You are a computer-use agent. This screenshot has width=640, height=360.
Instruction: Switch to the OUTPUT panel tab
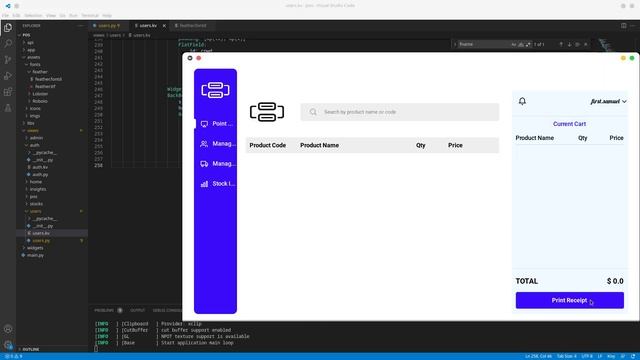pyautogui.click(x=138, y=311)
